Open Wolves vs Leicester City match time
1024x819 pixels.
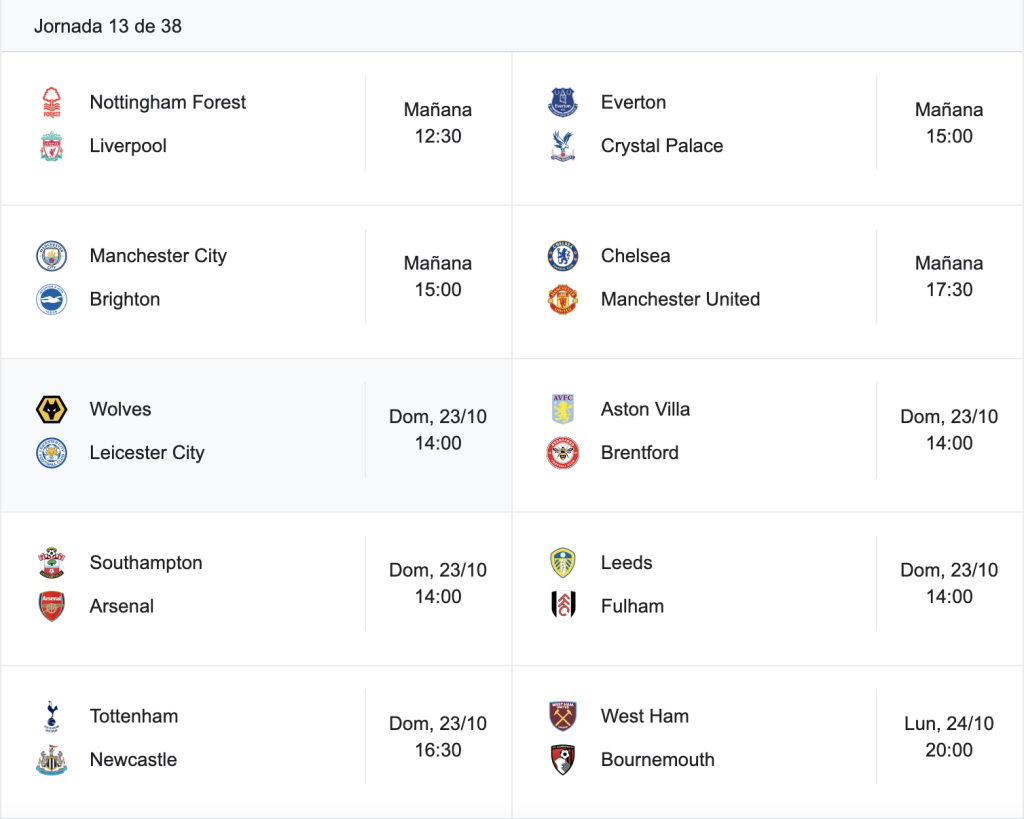(x=438, y=430)
